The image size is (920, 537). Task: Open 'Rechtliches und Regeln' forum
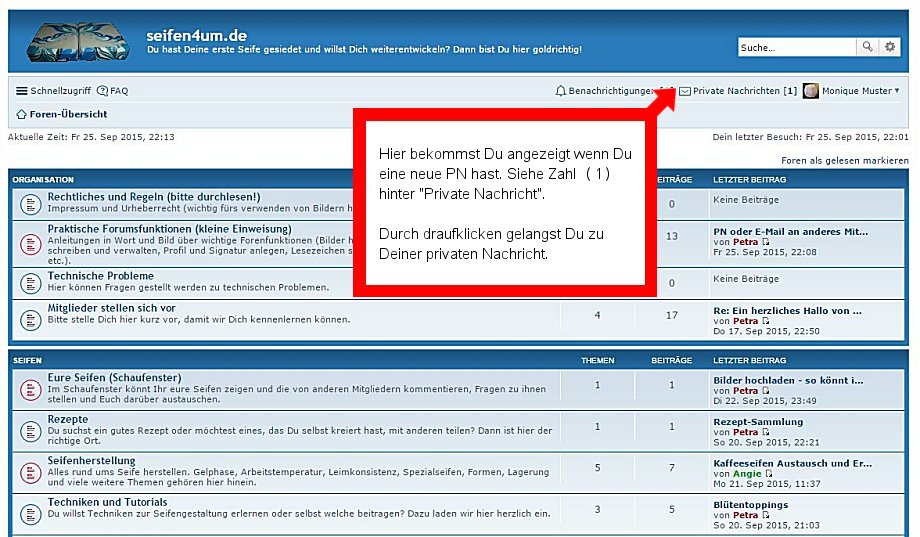pos(153,197)
